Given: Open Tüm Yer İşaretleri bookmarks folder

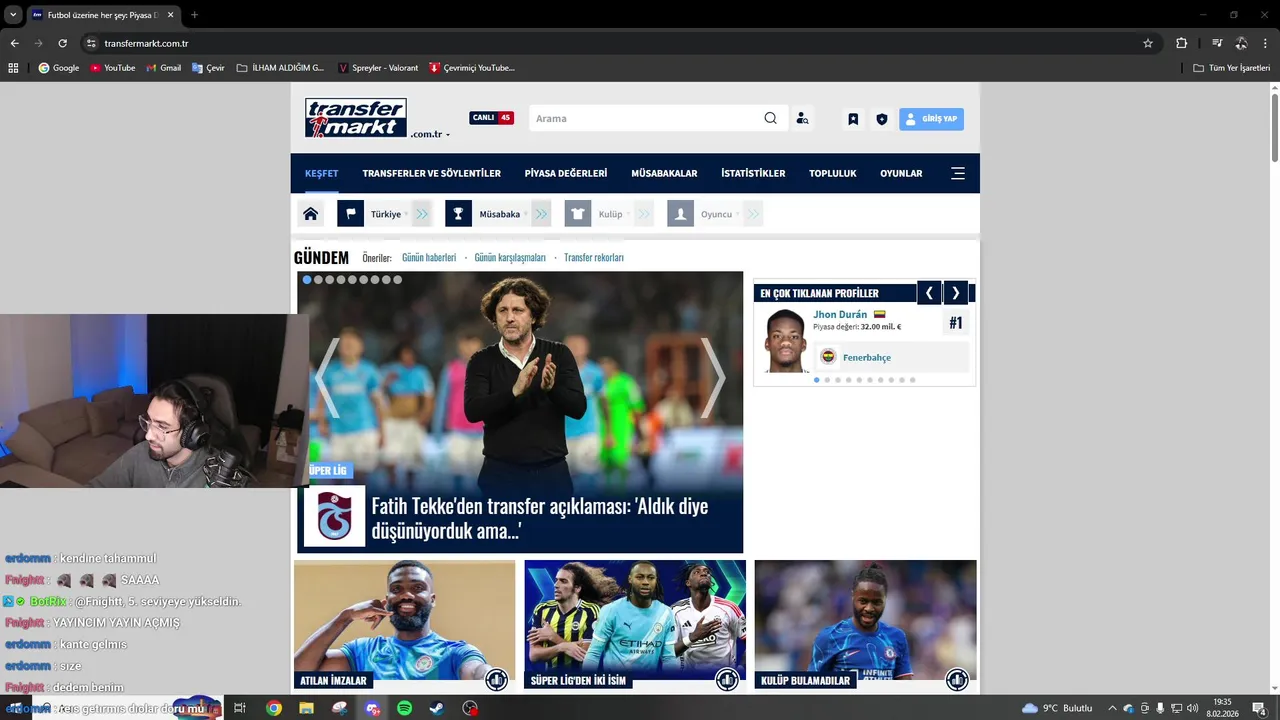Looking at the screenshot, I should (x=1231, y=68).
